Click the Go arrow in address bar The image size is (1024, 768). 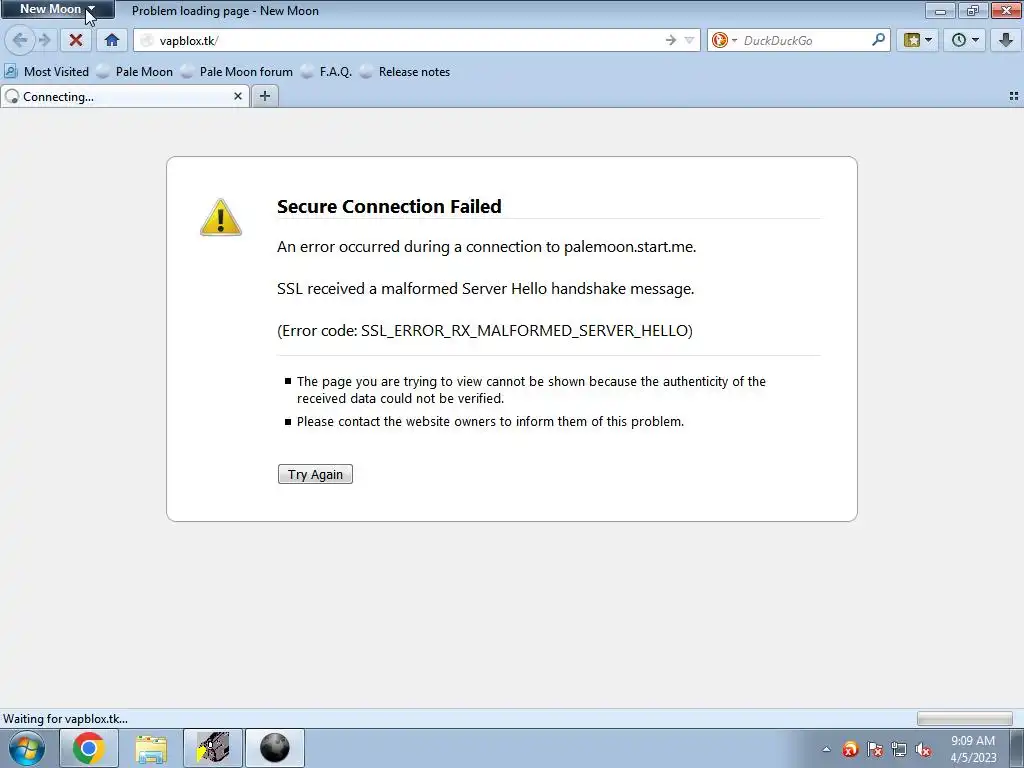[671, 40]
